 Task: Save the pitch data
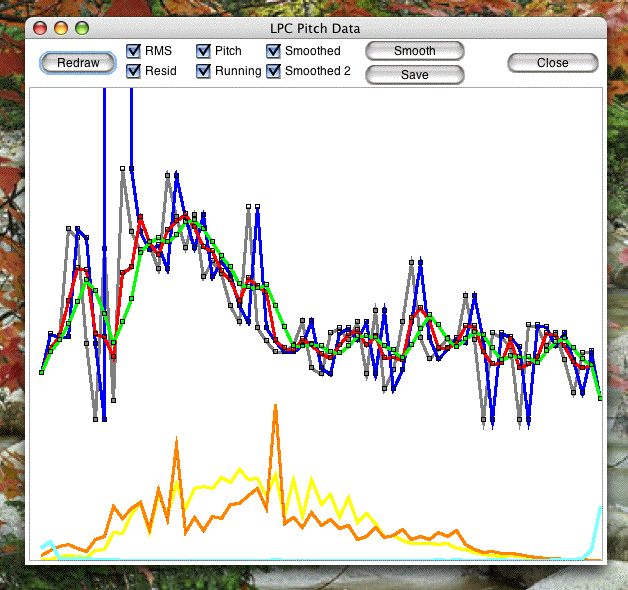(415, 75)
